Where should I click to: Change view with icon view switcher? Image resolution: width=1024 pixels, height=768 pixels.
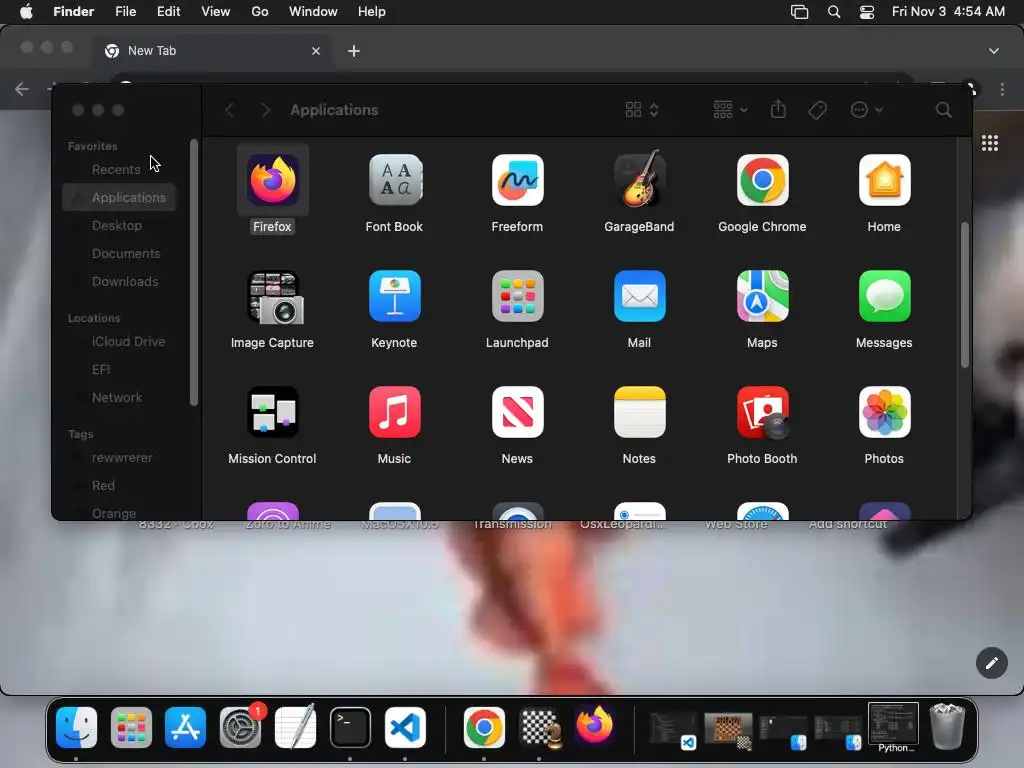642,110
